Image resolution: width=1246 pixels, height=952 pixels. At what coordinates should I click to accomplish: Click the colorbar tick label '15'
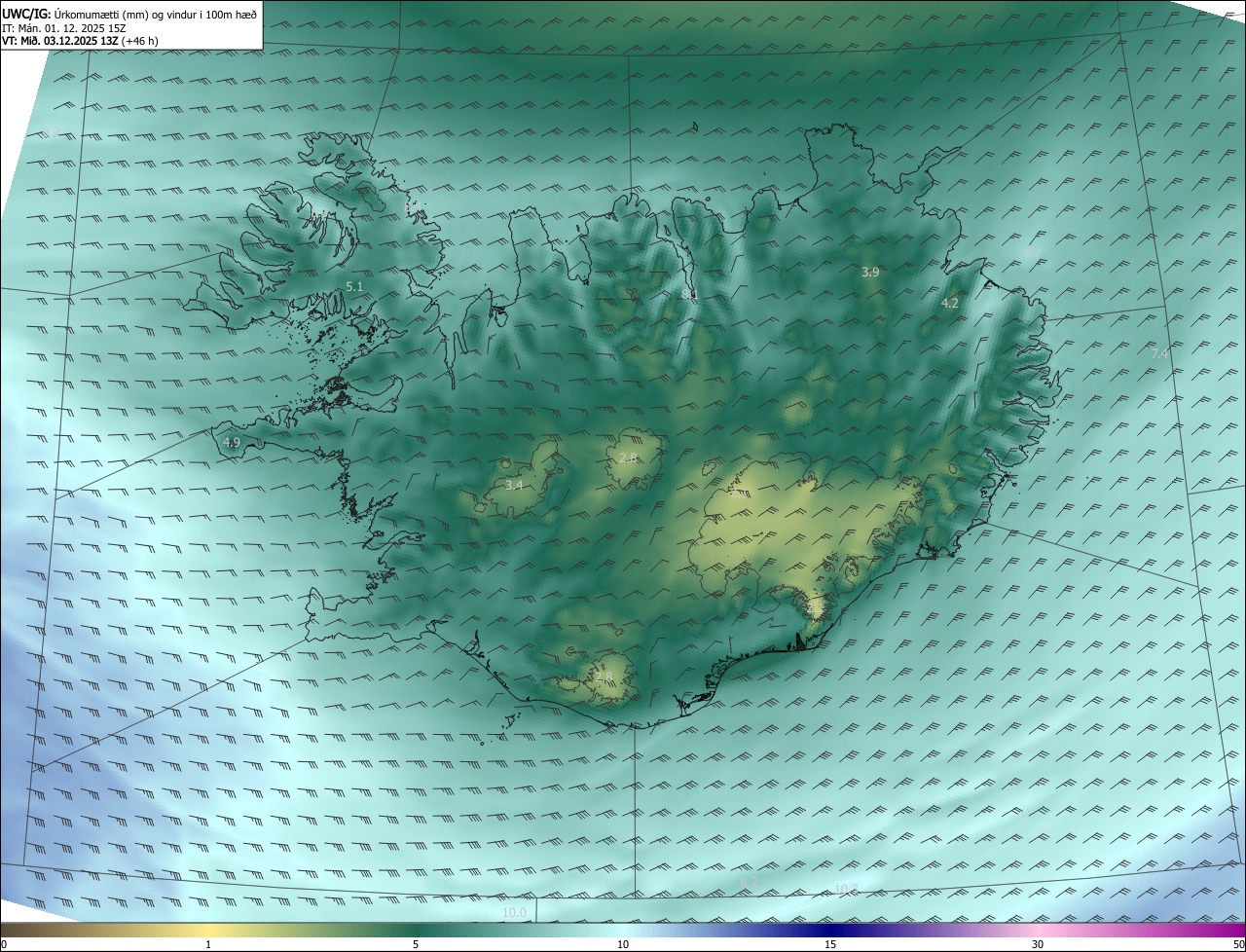tap(830, 944)
